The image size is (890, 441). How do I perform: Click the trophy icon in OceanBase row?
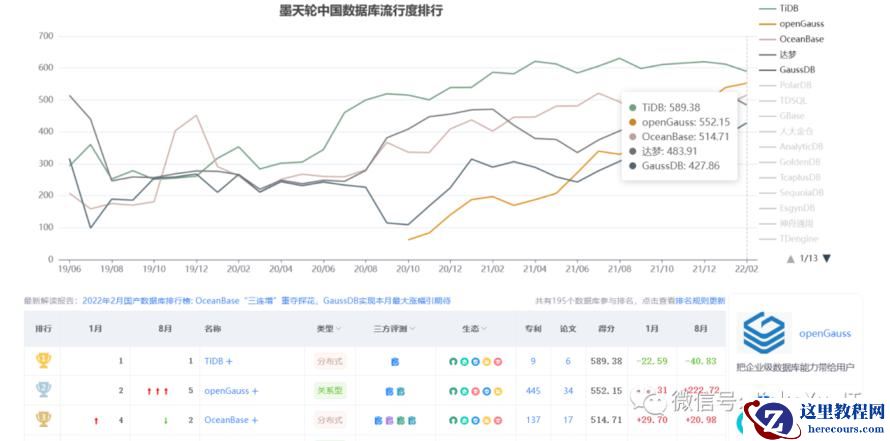43,419
